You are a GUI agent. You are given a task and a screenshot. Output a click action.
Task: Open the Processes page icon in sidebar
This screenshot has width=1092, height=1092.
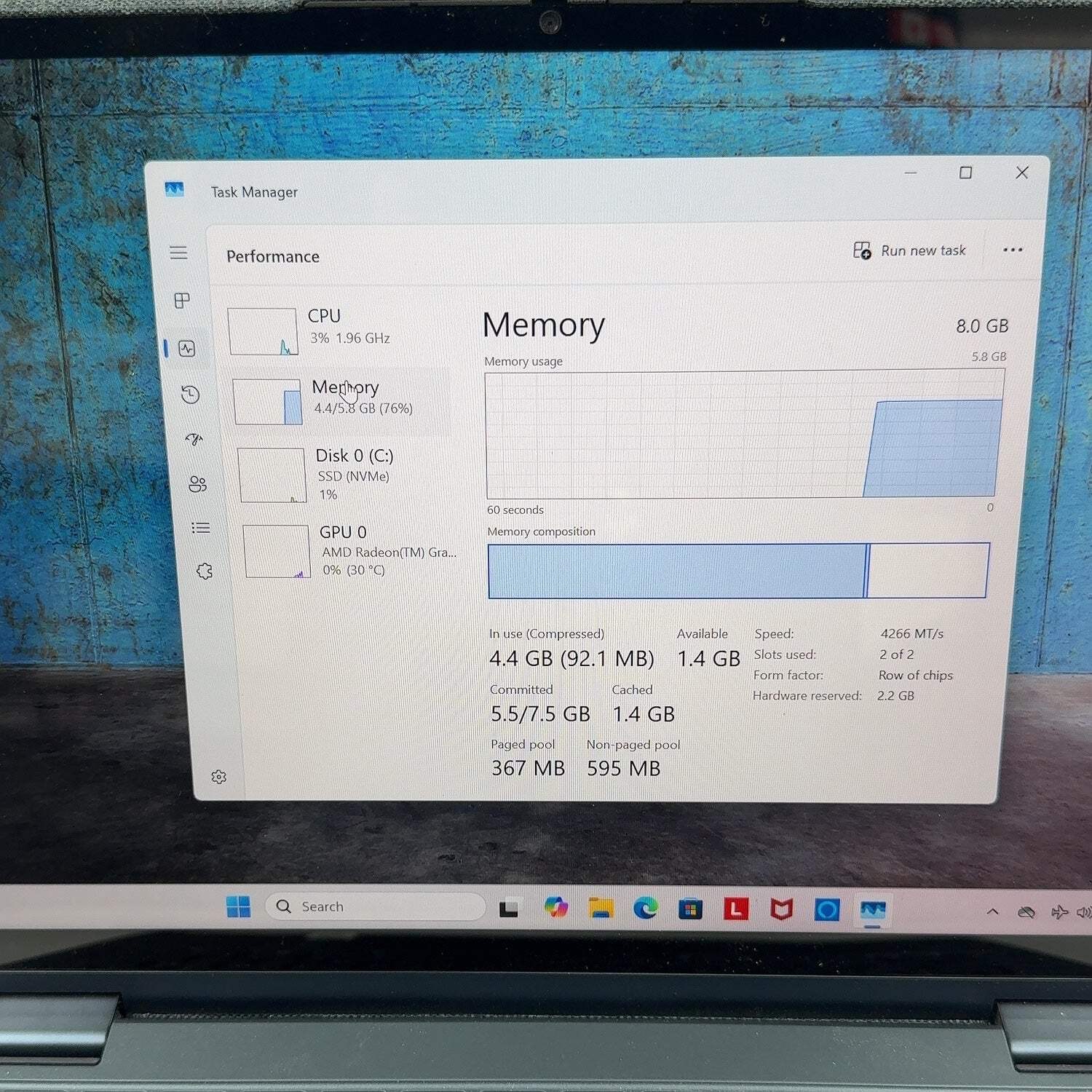pyautogui.click(x=182, y=300)
